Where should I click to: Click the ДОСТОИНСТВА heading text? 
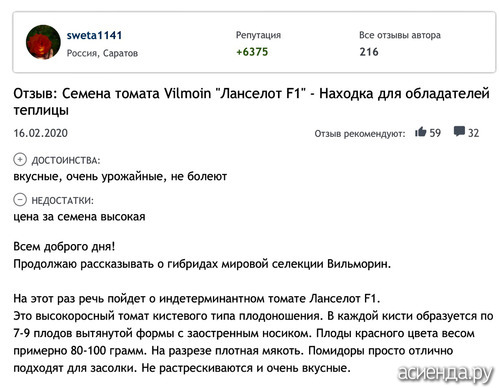tap(66, 160)
